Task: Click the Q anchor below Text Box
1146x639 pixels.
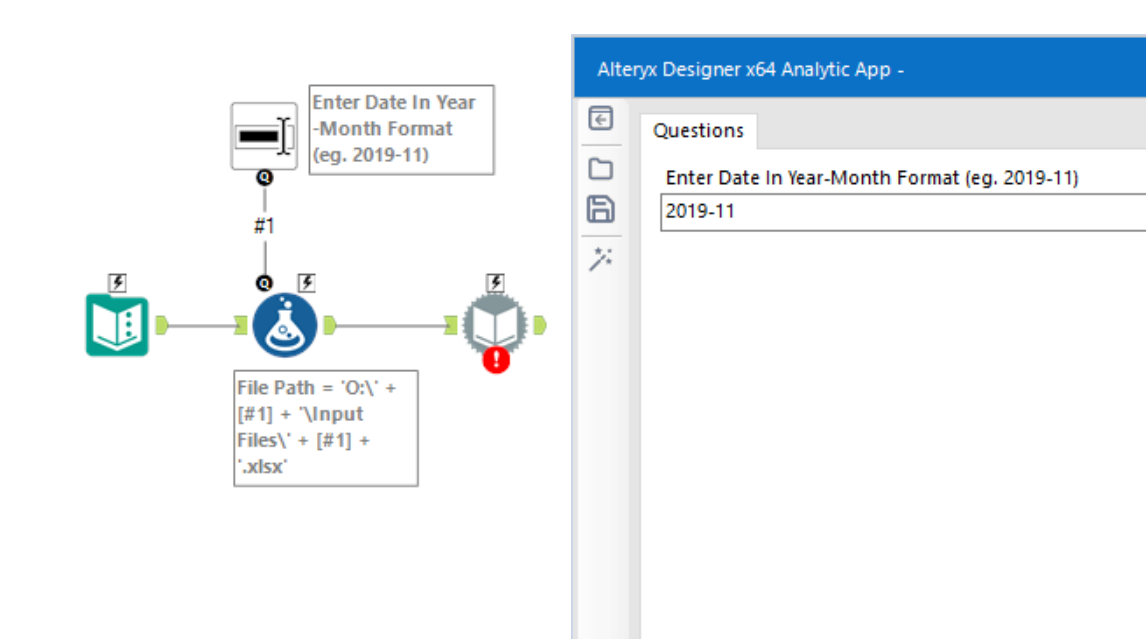Action: [264, 178]
